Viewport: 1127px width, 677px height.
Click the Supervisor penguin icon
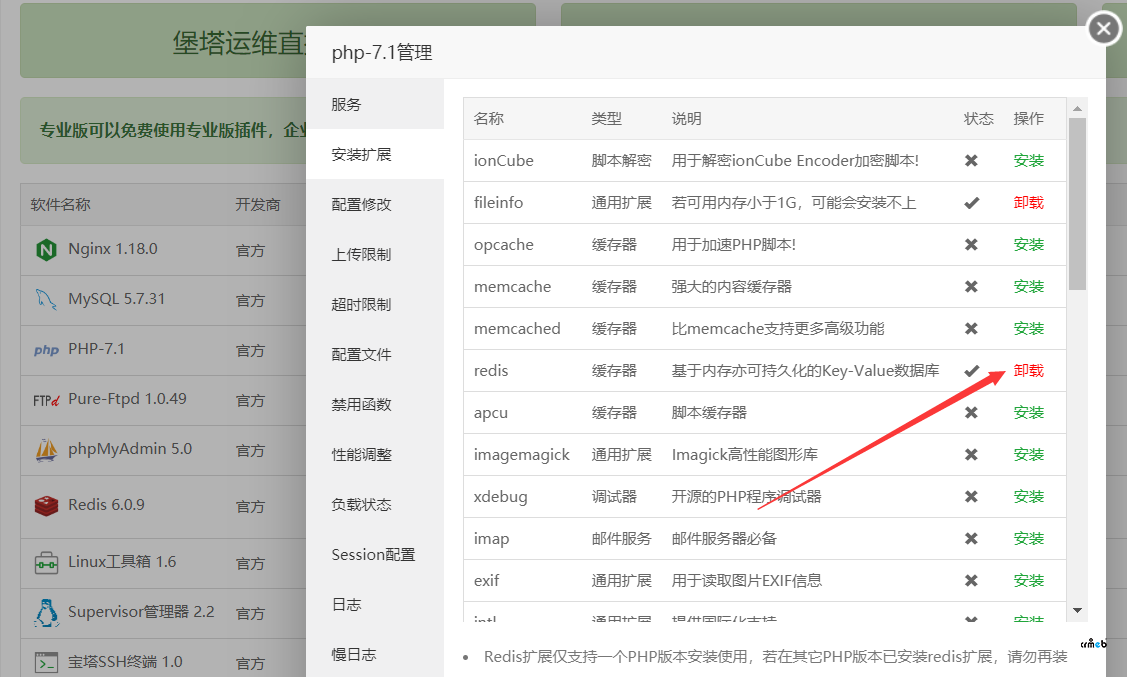tap(46, 612)
